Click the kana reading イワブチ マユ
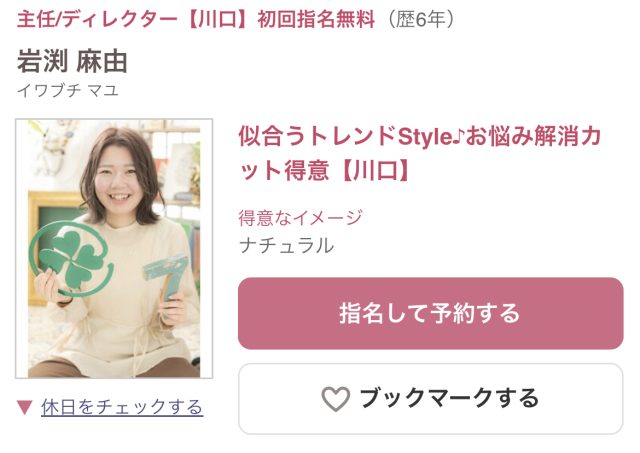 pyautogui.click(x=68, y=90)
